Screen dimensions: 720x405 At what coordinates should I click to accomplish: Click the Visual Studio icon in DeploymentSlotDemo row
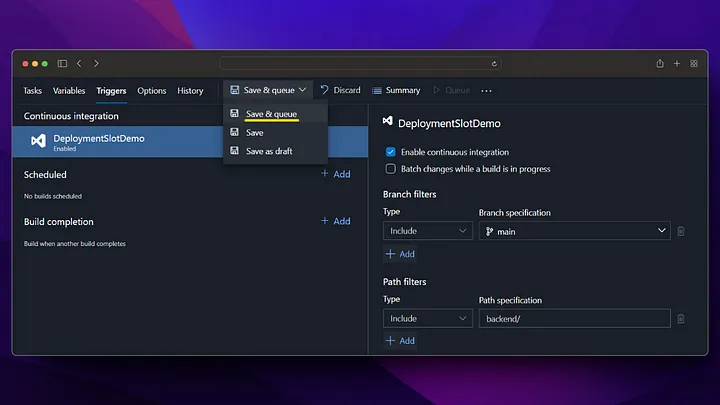[x=38, y=141]
